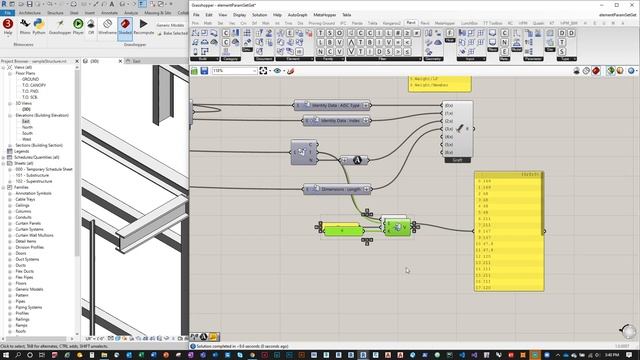Click the Category picker C icon in ribbon

[x=226, y=33]
